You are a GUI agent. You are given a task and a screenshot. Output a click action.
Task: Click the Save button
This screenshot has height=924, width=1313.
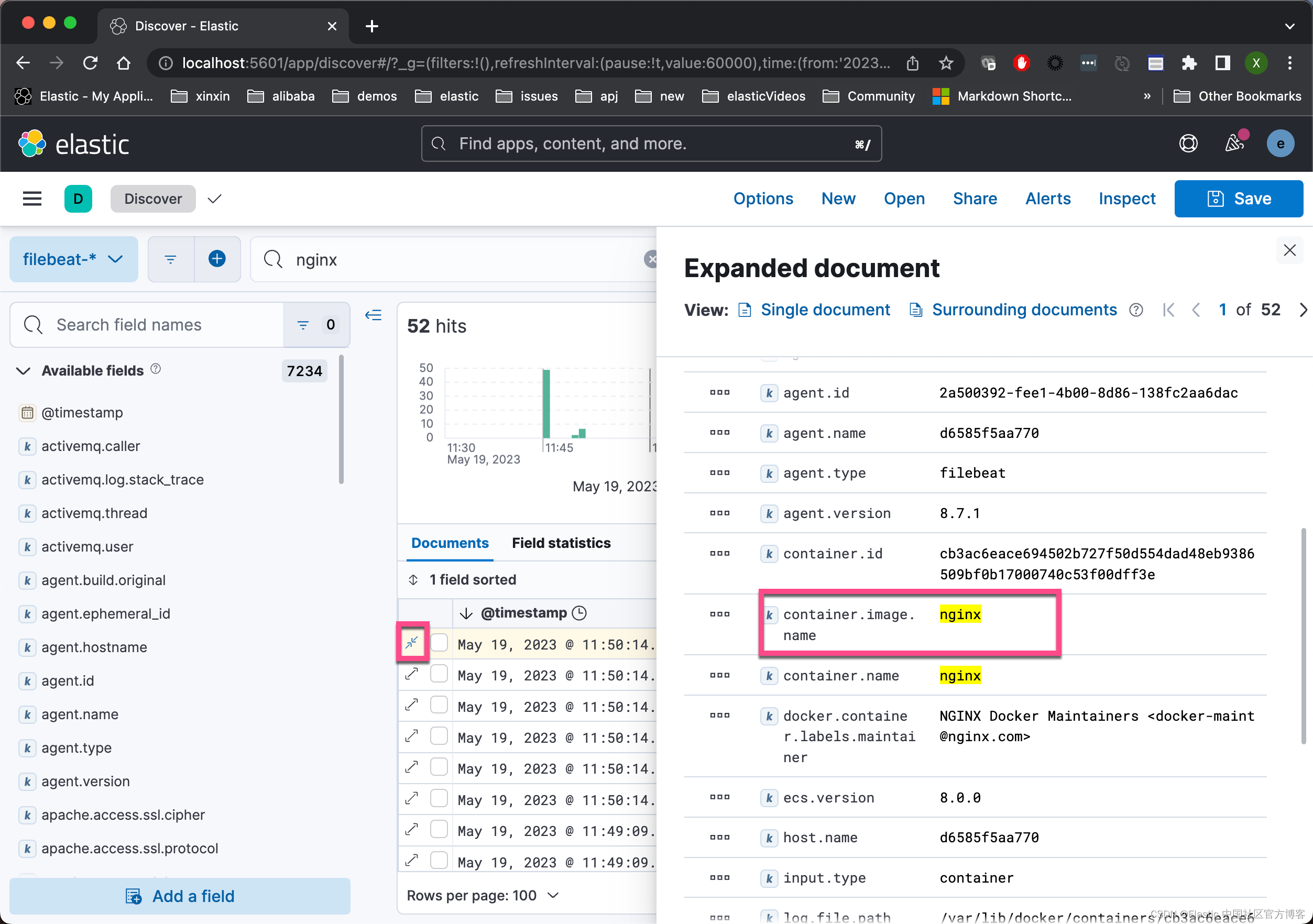click(x=1238, y=199)
